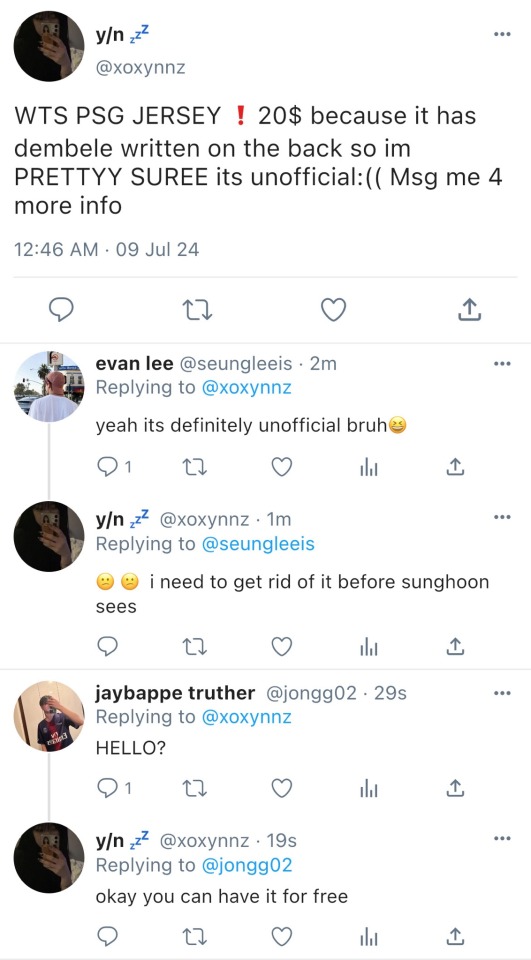Open evan lee's profile name
The height and width of the screenshot is (960, 531).
click(134, 364)
